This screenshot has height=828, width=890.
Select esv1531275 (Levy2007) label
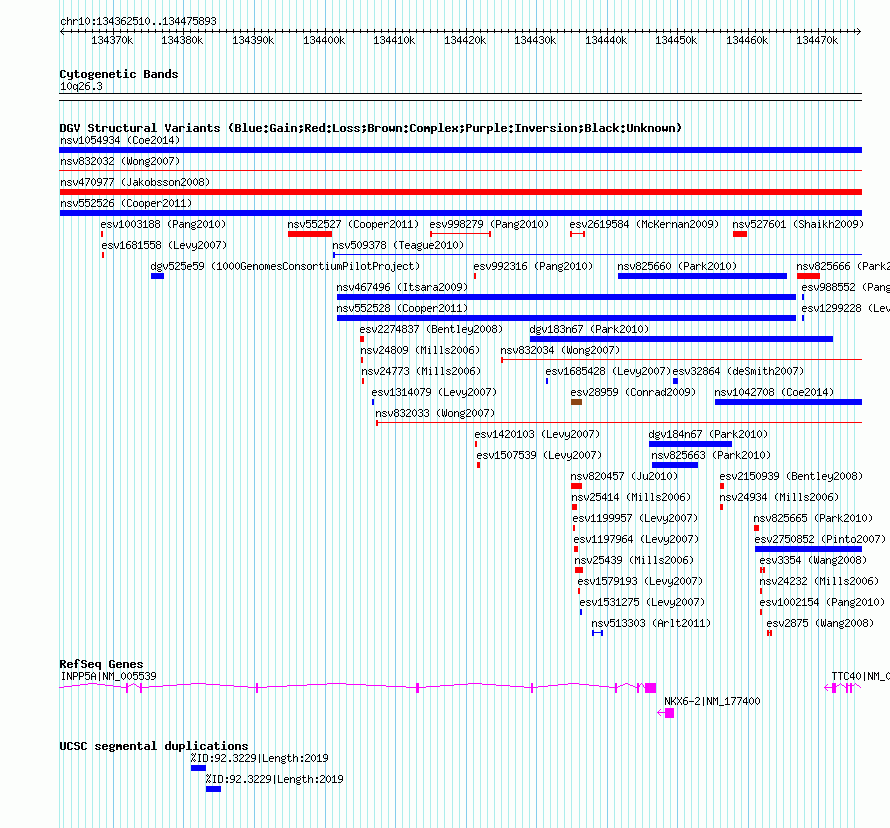(x=642, y=602)
